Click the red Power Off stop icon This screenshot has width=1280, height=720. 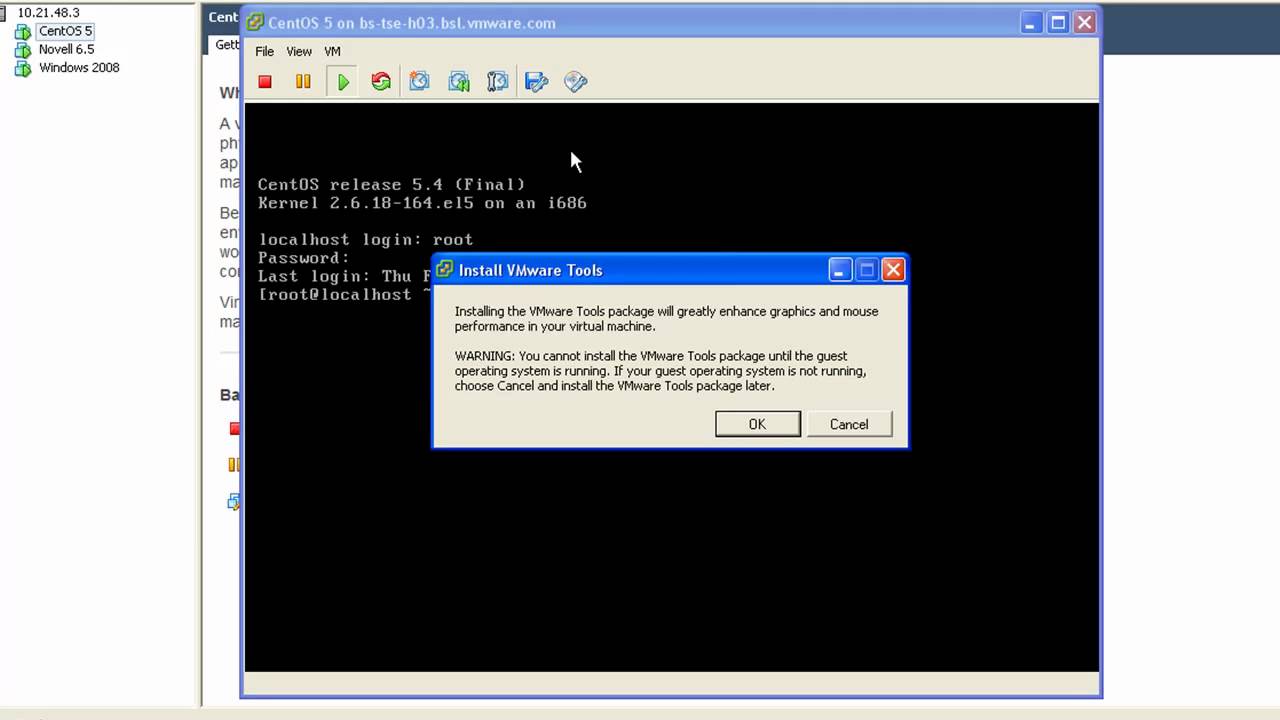click(265, 82)
